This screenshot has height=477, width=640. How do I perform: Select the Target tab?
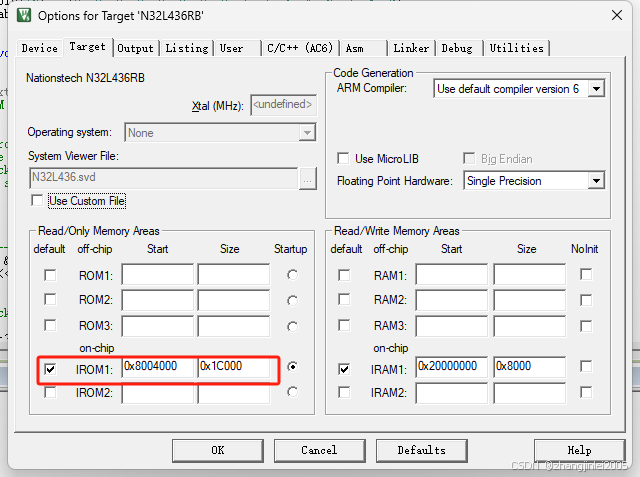point(87,47)
